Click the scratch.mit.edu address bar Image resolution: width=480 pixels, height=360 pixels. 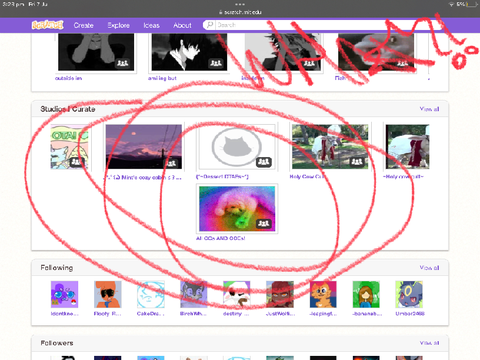click(240, 12)
